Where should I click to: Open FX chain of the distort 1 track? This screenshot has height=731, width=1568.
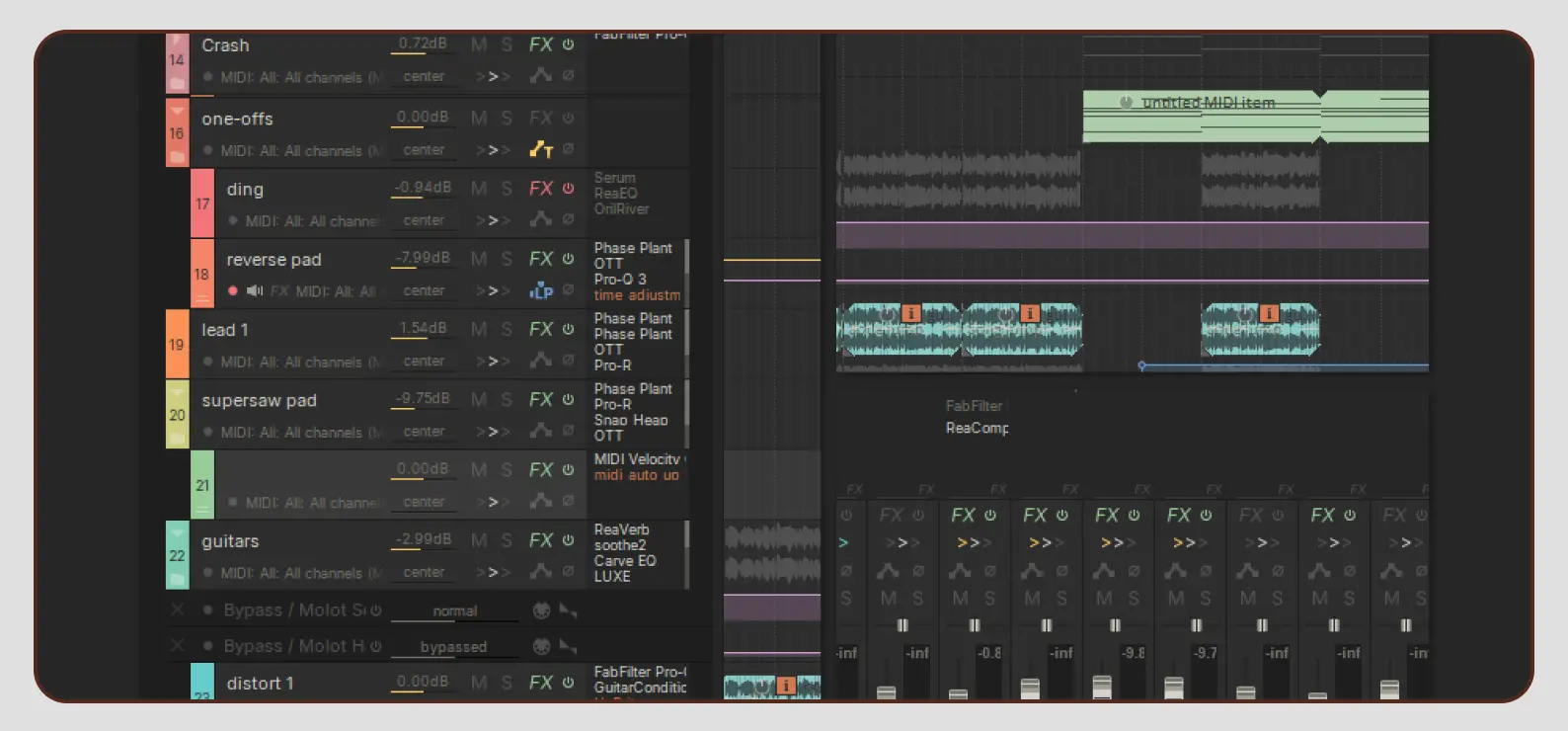[x=541, y=683]
